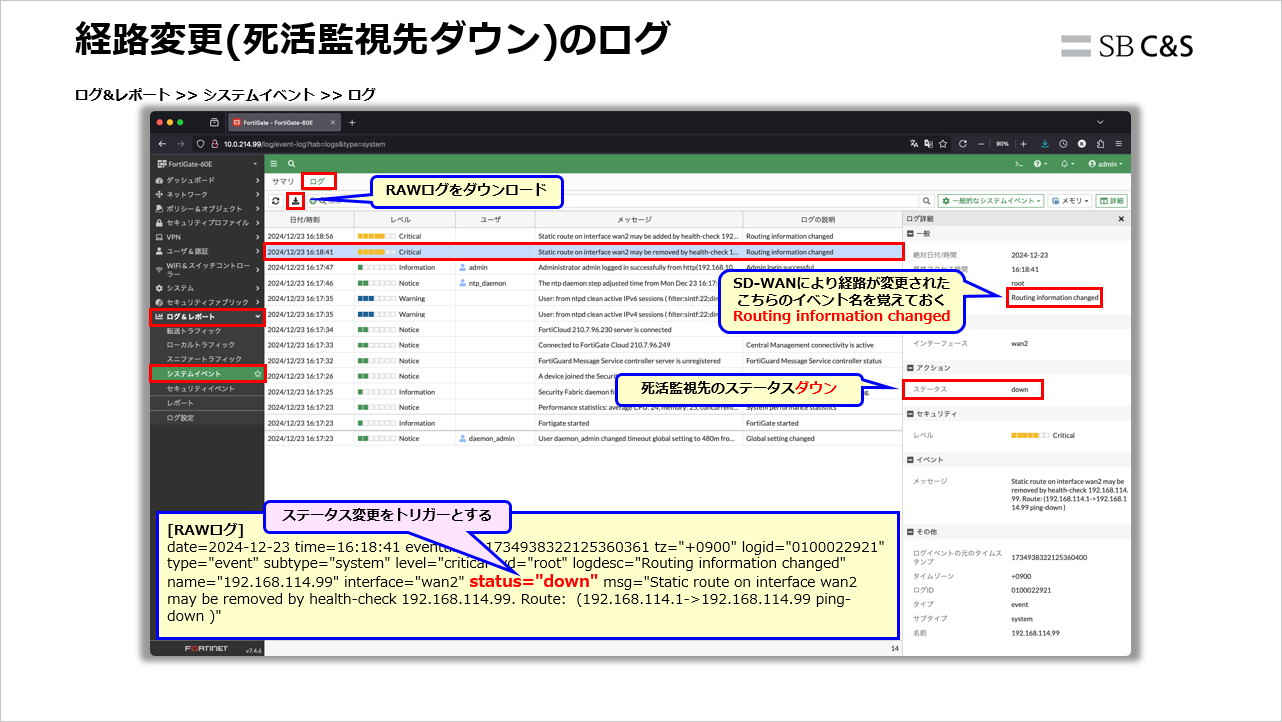Expand the ネットワーク menu
1282x722 pixels.
pyautogui.click(x=207, y=194)
